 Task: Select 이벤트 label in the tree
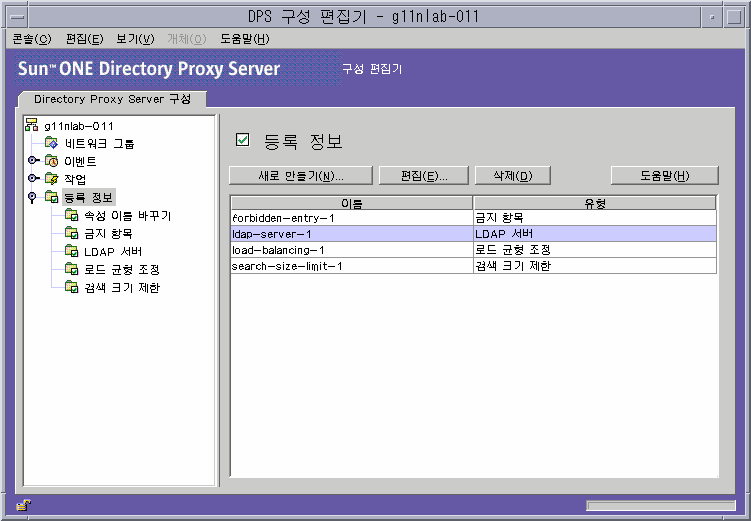pos(80,161)
